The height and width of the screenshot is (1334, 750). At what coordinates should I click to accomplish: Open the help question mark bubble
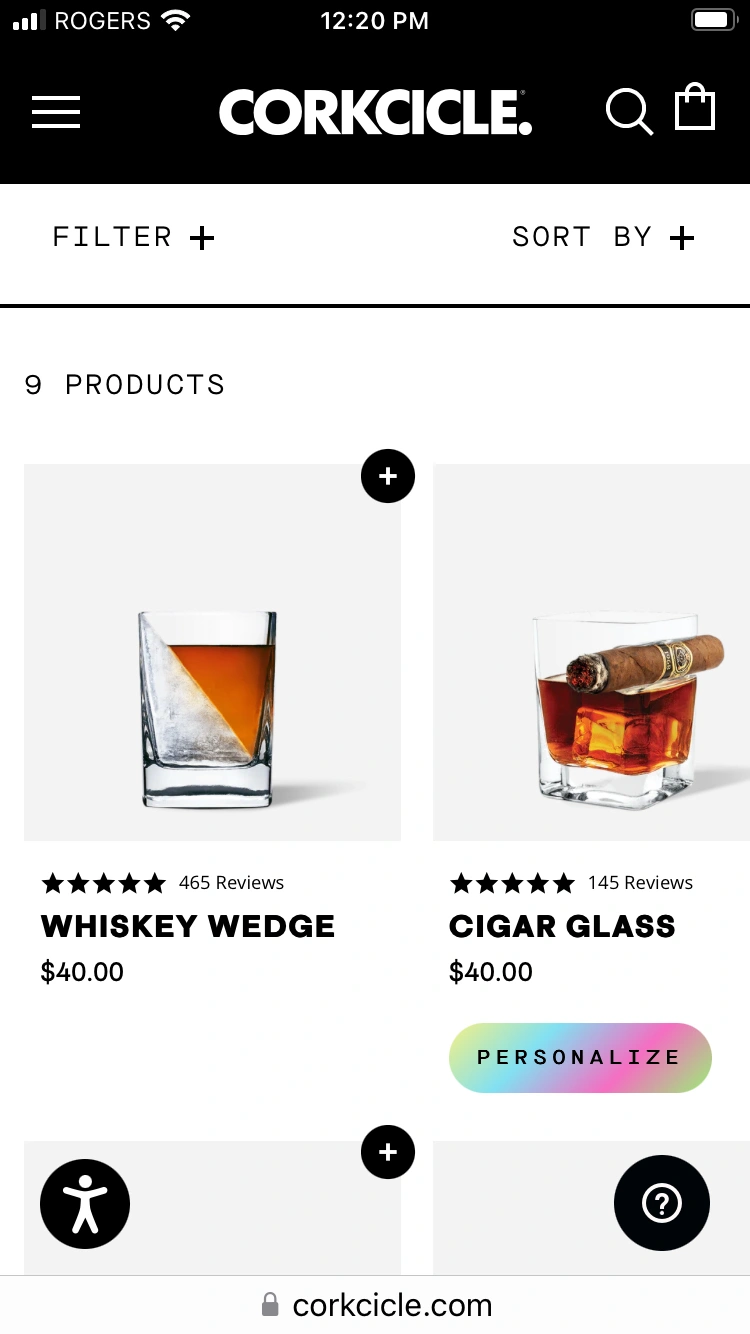click(661, 1203)
